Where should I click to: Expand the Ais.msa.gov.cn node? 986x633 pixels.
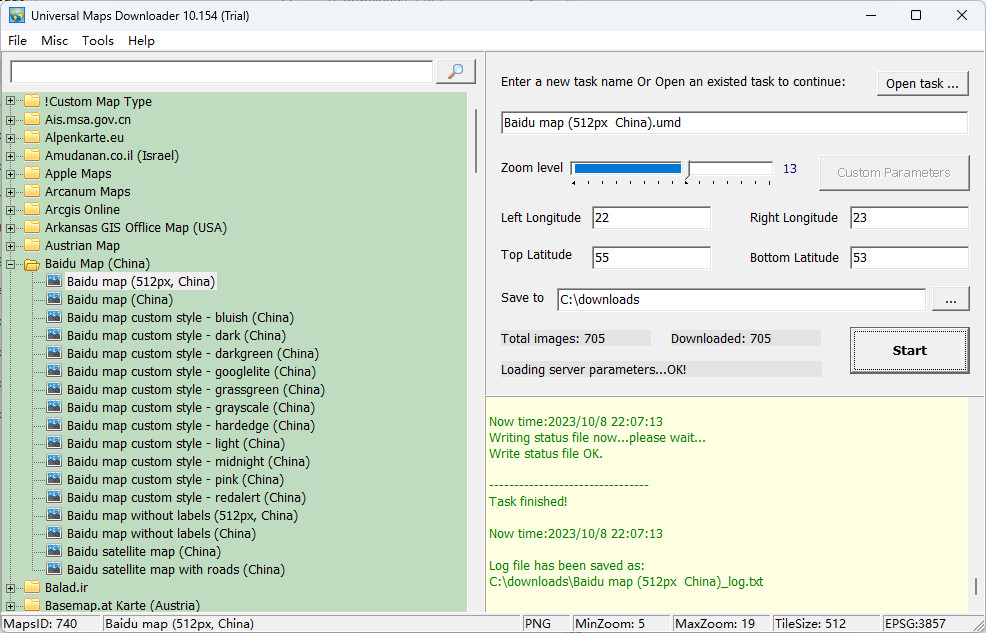click(10, 119)
